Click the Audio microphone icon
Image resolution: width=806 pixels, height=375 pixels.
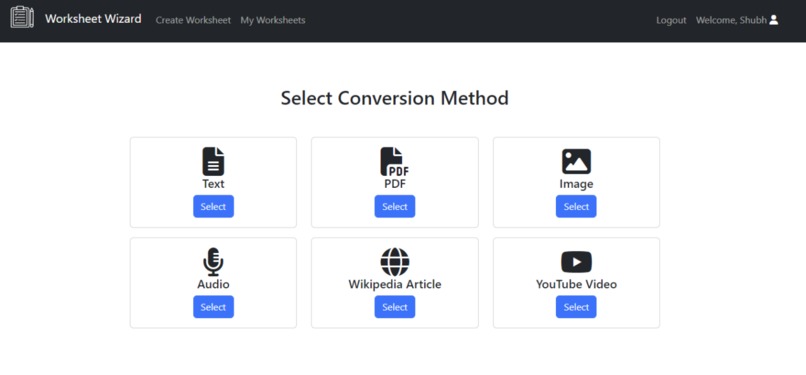(x=213, y=262)
